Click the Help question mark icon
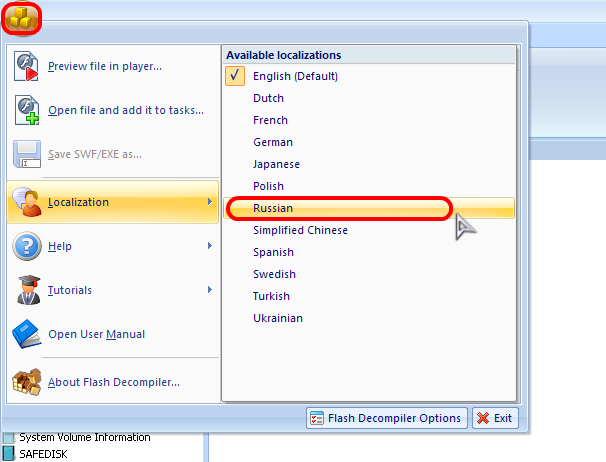606x462 pixels. [x=27, y=246]
